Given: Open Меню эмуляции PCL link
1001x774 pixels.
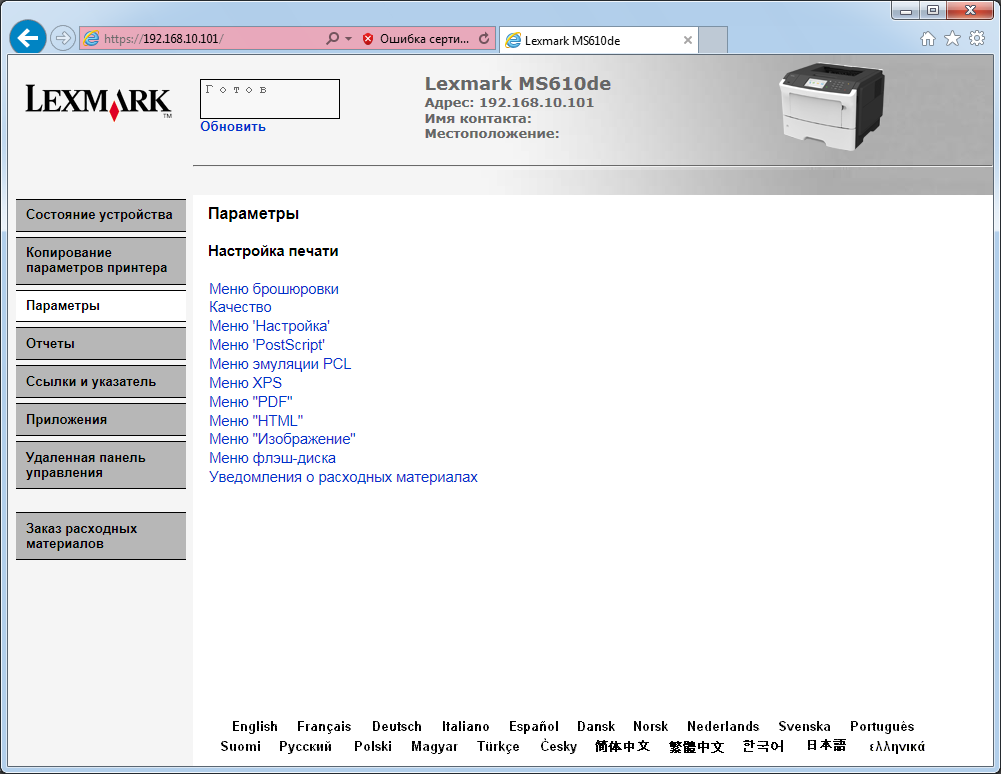Looking at the screenshot, I should [x=280, y=364].
